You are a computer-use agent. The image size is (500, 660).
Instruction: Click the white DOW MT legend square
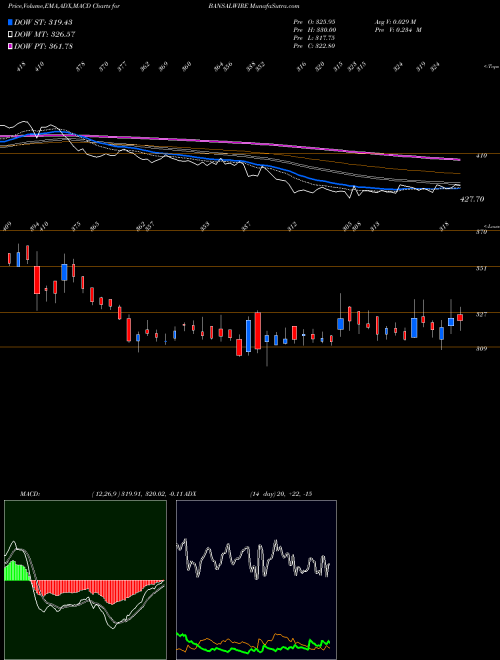click(x=10, y=34)
